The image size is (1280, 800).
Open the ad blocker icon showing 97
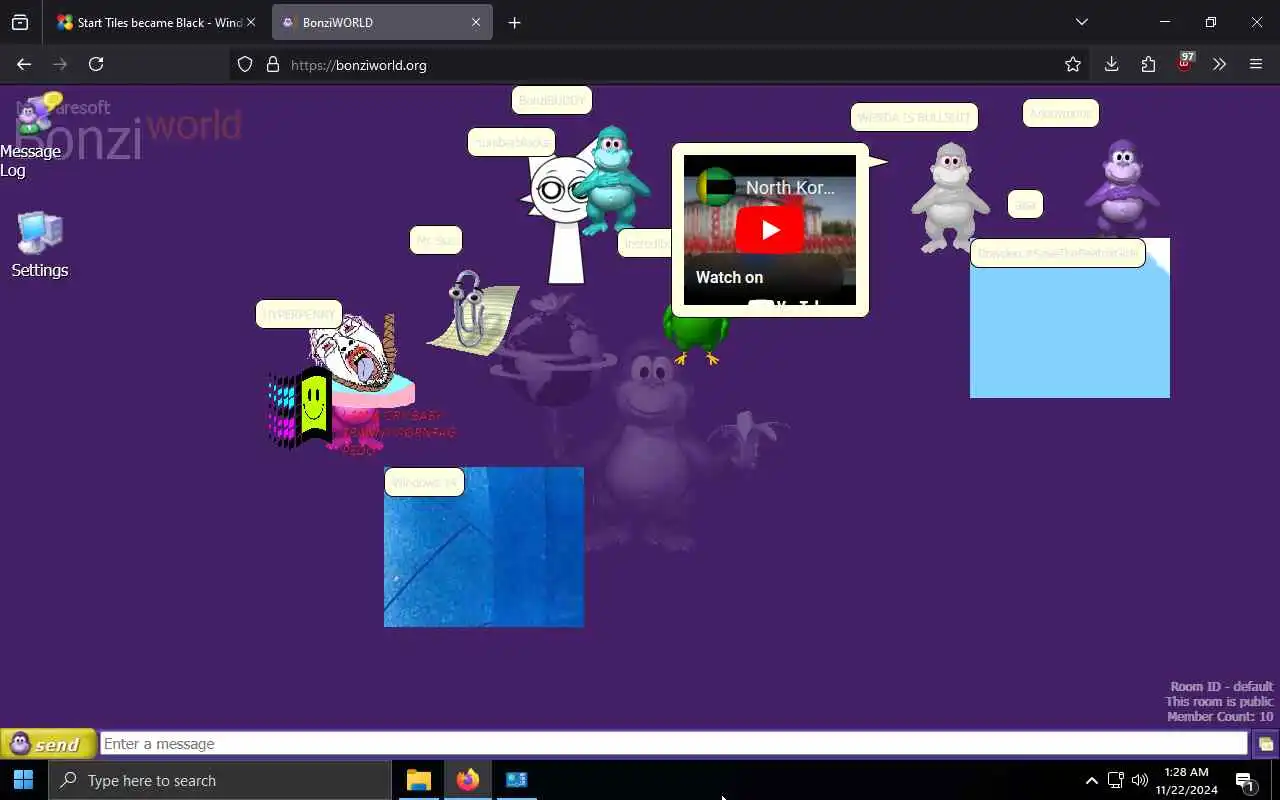click(x=1185, y=62)
